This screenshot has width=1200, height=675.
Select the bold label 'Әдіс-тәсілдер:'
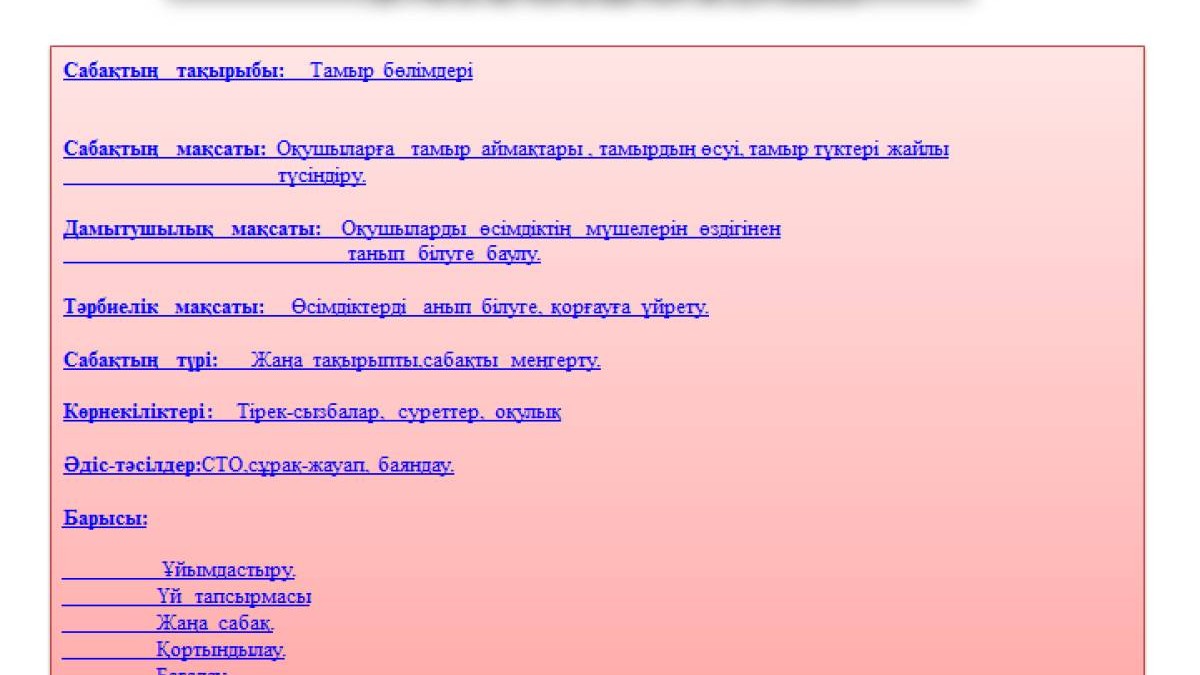(x=132, y=465)
